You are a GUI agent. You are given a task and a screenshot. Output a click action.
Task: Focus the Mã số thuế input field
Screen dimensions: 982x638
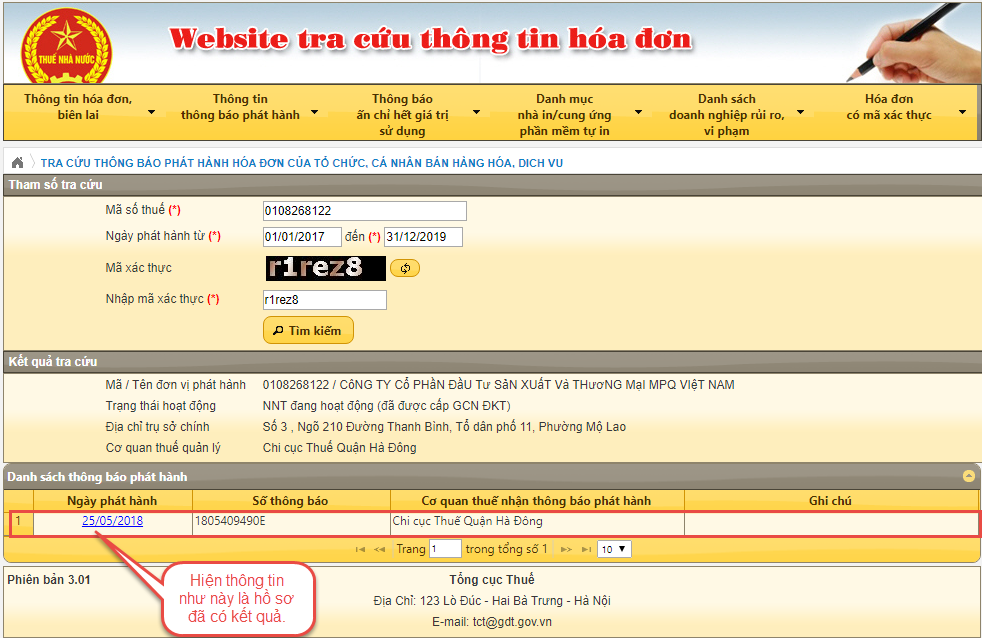point(364,211)
